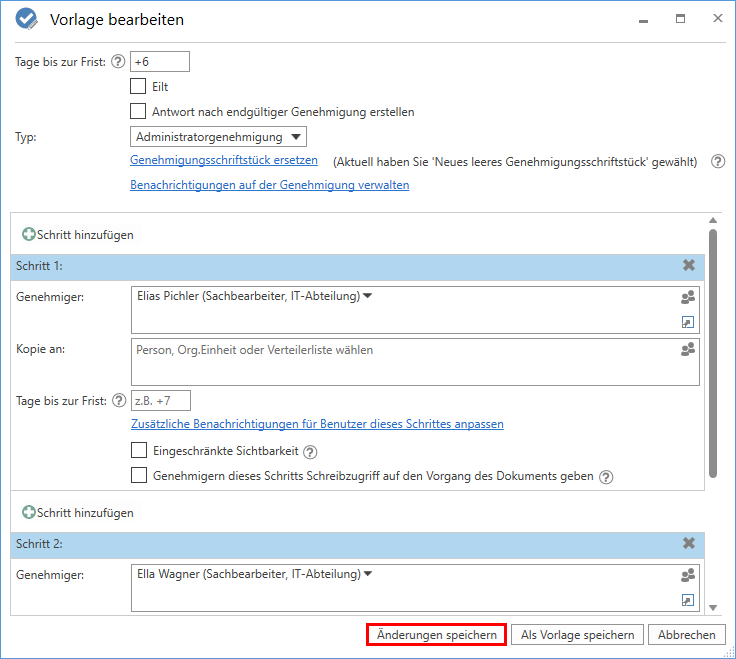The width and height of the screenshot is (736, 659).
Task: Expand the Ella Wagner approver dropdown arrow
Action: [368, 574]
